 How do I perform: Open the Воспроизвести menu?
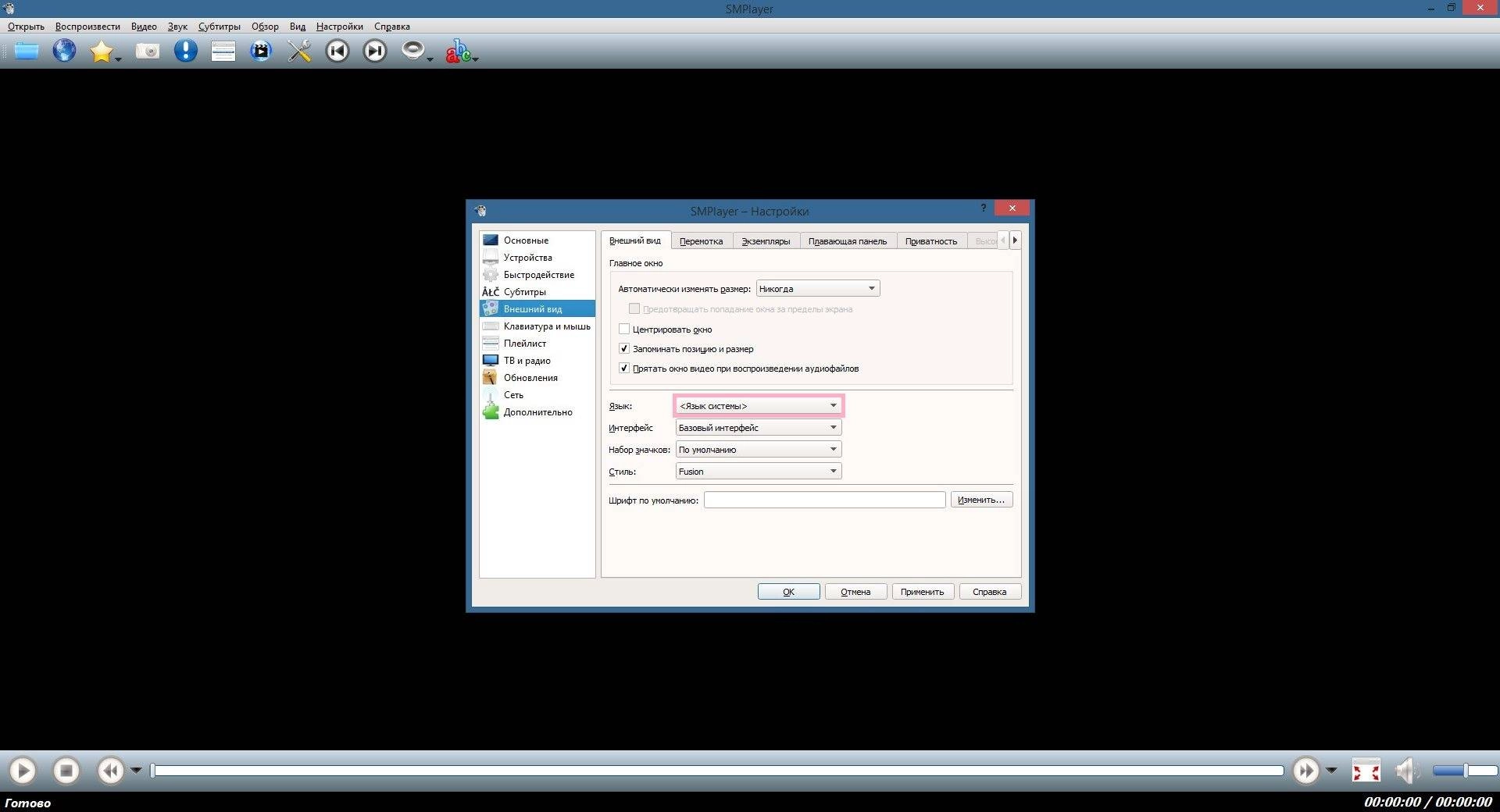tap(87, 27)
